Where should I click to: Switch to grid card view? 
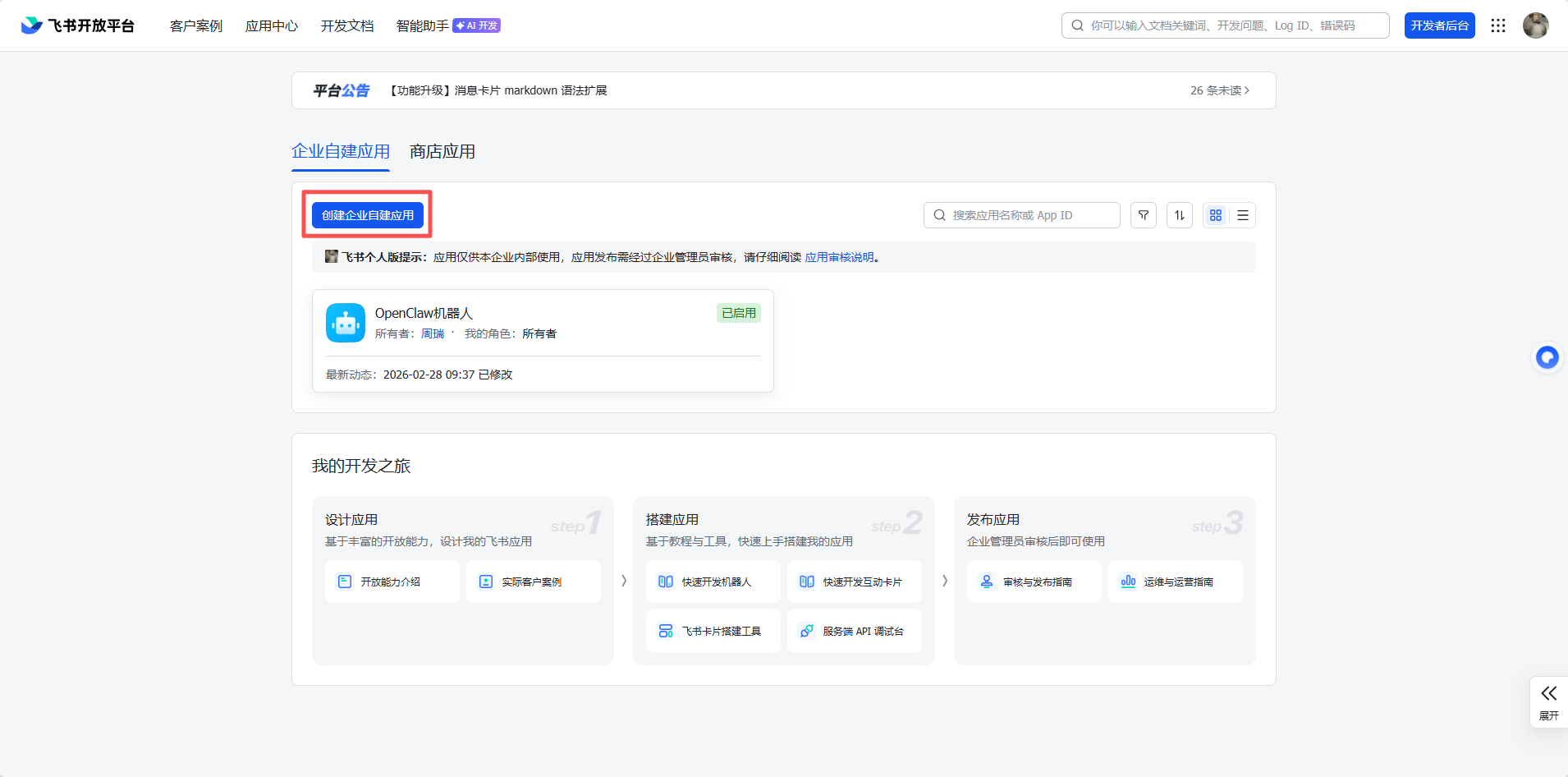1216,215
